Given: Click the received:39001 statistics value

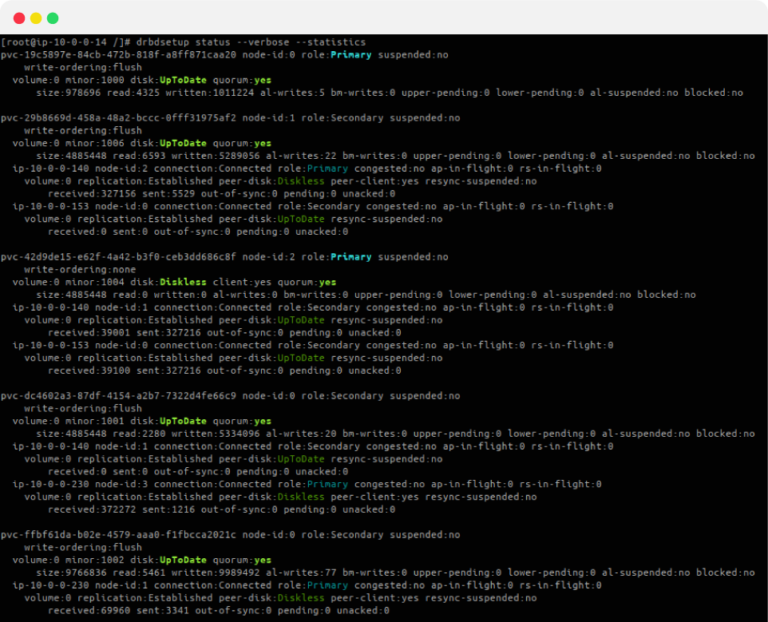Looking at the screenshot, I should point(89,333).
